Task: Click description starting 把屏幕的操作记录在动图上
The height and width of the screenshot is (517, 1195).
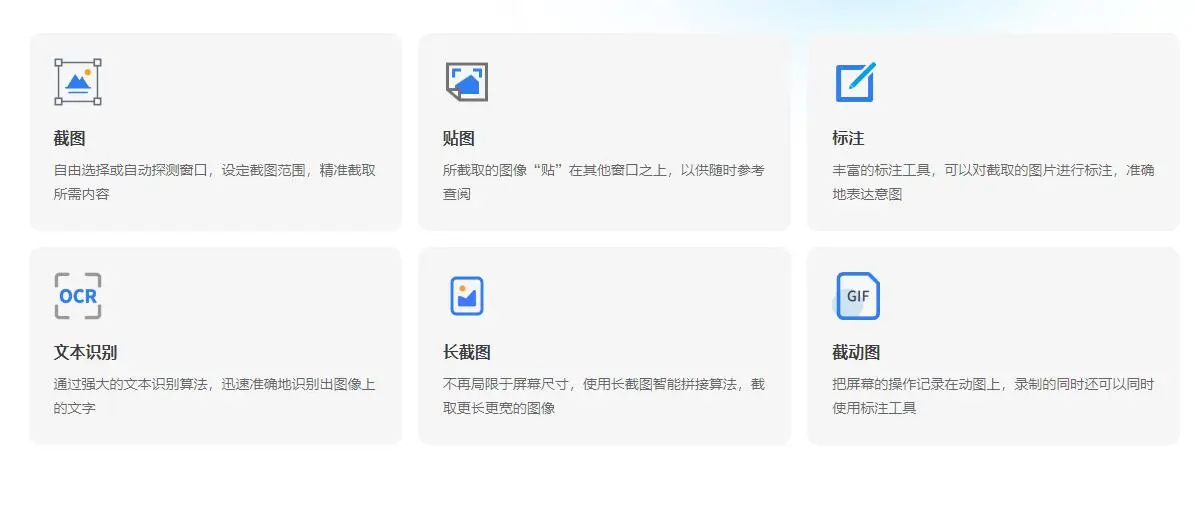Action: [x=994, y=397]
